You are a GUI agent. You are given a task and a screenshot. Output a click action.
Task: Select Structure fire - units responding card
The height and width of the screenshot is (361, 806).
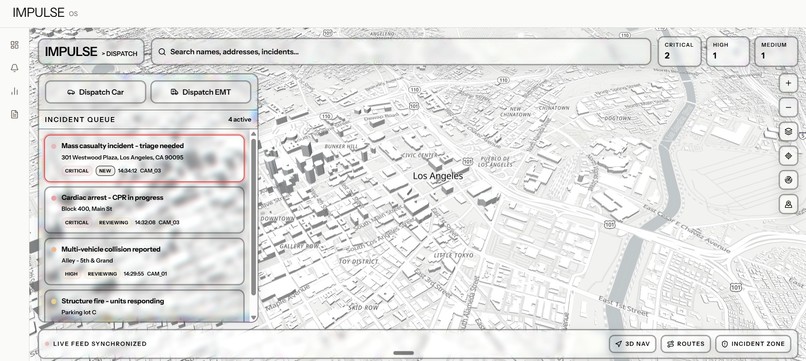[144, 305]
